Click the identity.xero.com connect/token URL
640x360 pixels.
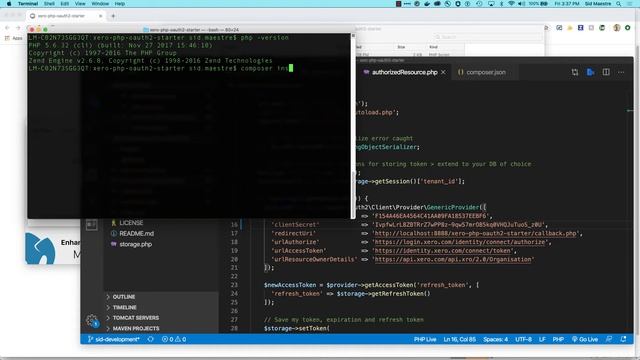pos(443,251)
